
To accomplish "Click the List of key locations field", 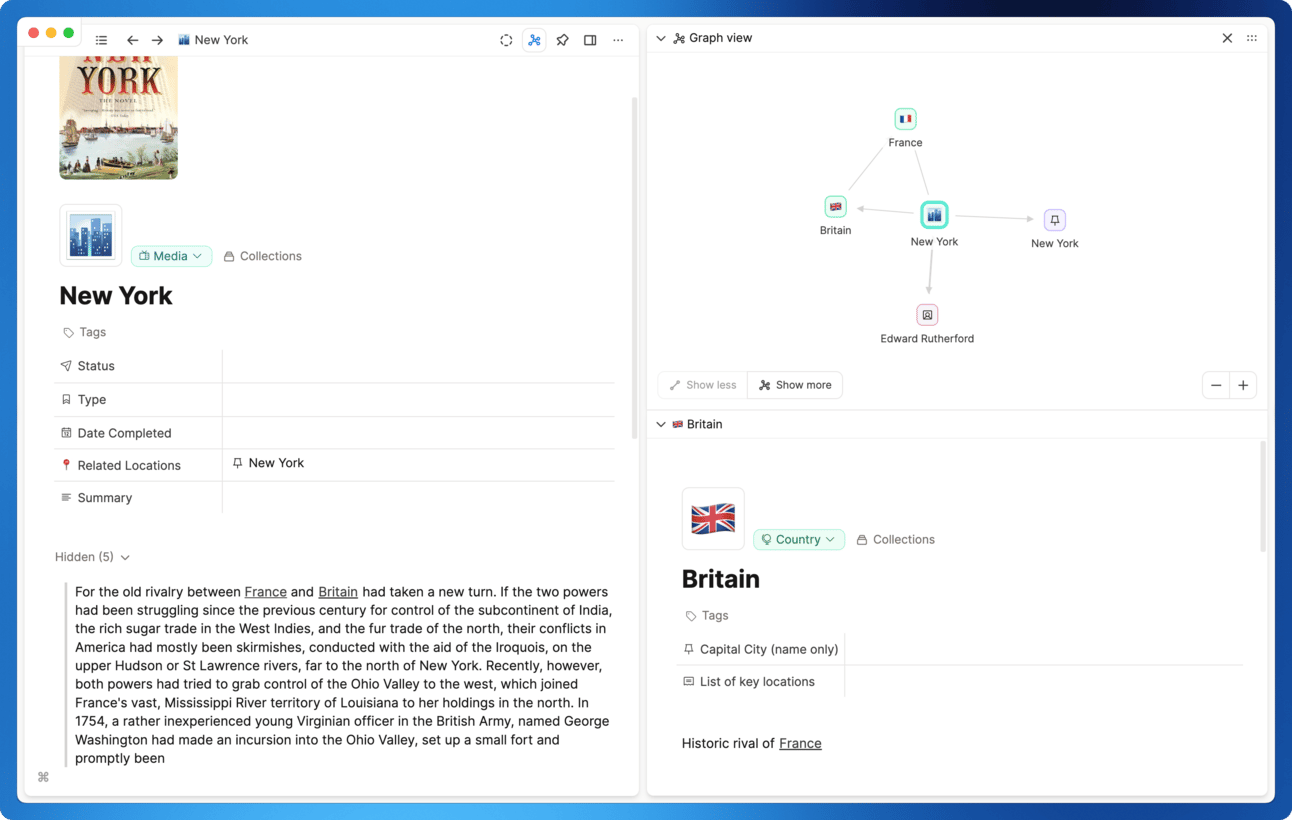I will 1044,682.
